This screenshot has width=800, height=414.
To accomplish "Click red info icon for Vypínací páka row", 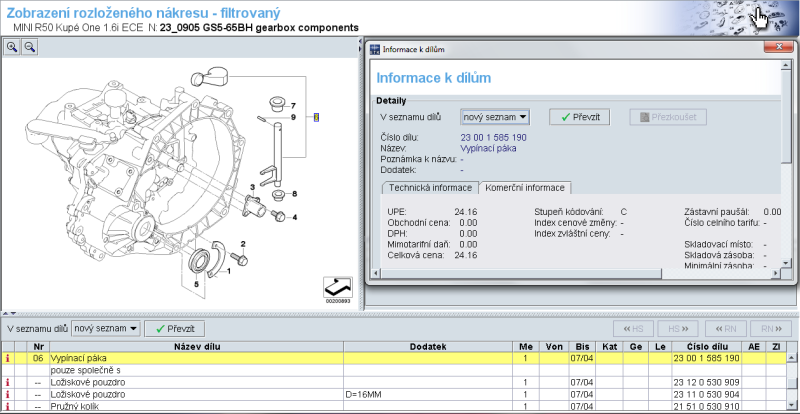I will 9,357.
